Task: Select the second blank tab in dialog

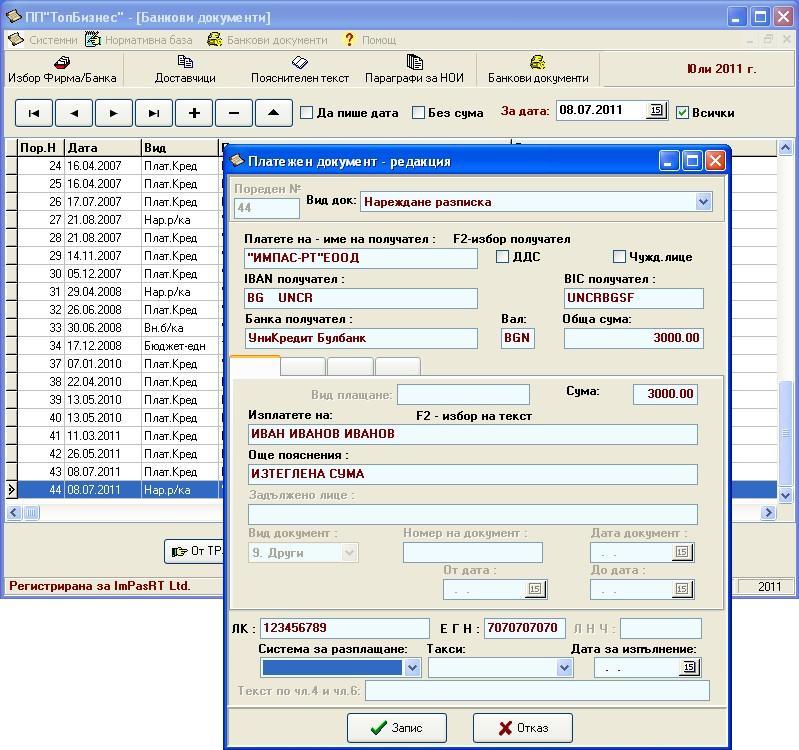Action: pyautogui.click(x=303, y=366)
